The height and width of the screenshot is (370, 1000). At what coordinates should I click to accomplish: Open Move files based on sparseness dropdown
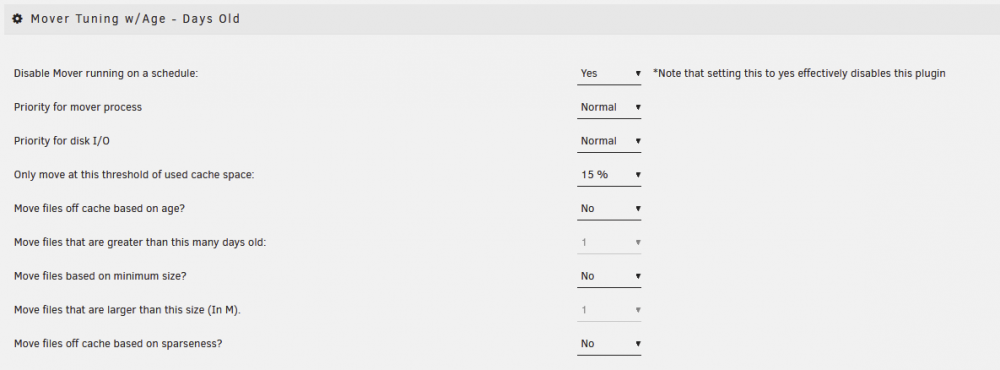609,344
